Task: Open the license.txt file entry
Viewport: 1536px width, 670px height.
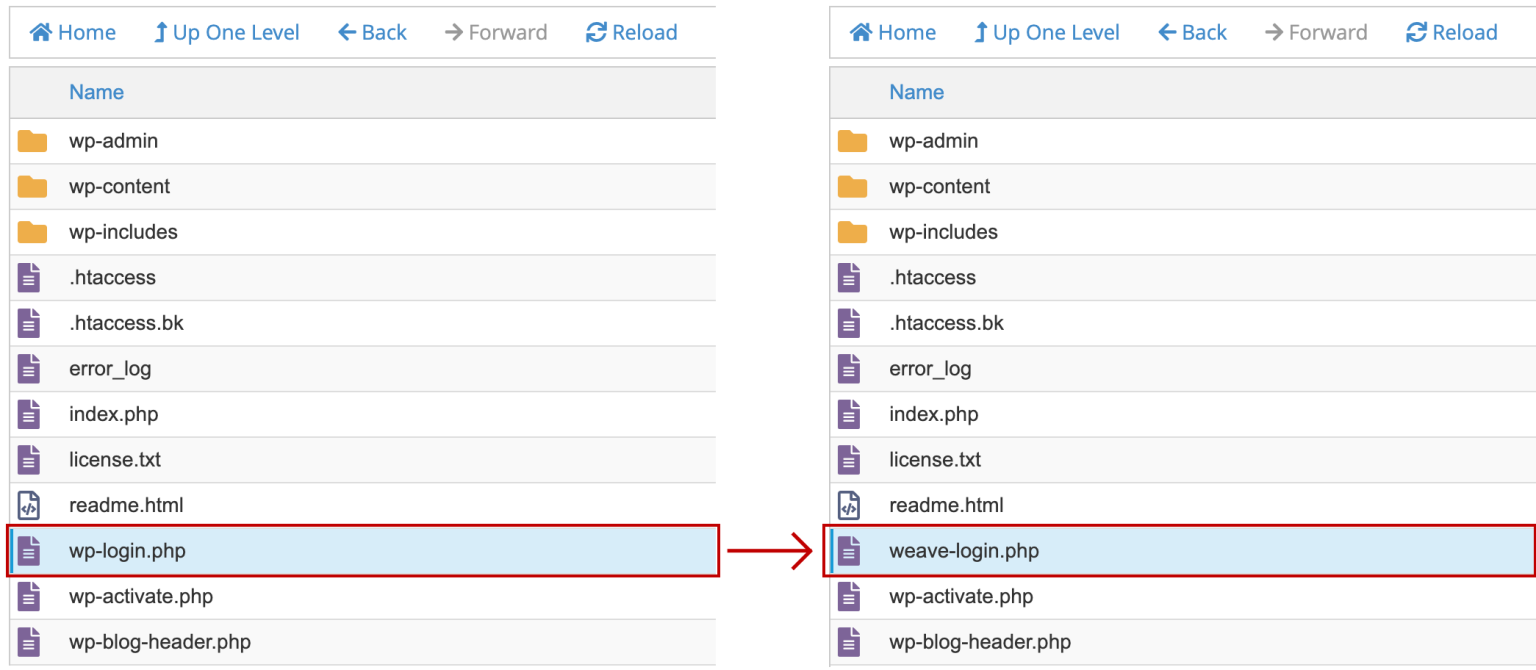Action: [115, 459]
